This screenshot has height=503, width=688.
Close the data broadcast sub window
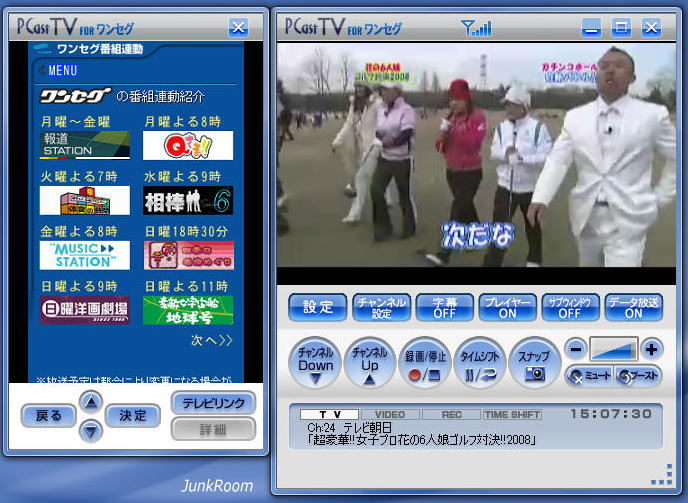(238, 28)
